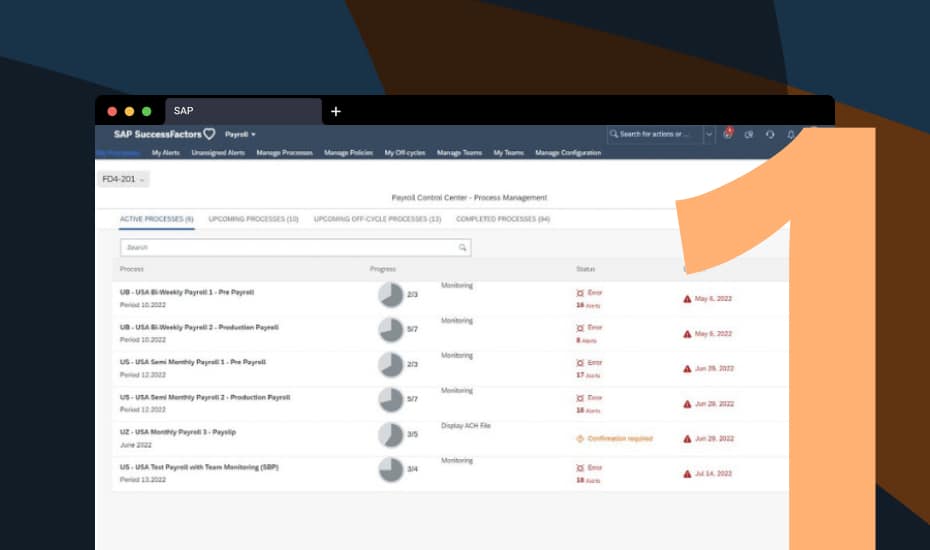Open Alerts count link under Bi-Weekly Payroll 2
This screenshot has height=550, width=930.
coord(586,340)
